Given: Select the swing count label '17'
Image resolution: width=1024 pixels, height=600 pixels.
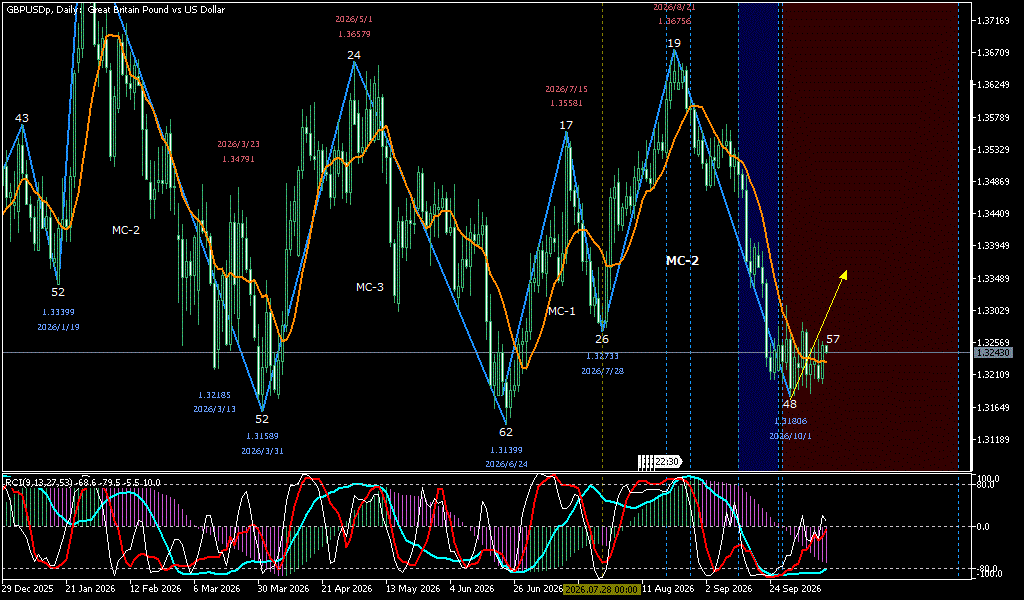Looking at the screenshot, I should point(566,125).
